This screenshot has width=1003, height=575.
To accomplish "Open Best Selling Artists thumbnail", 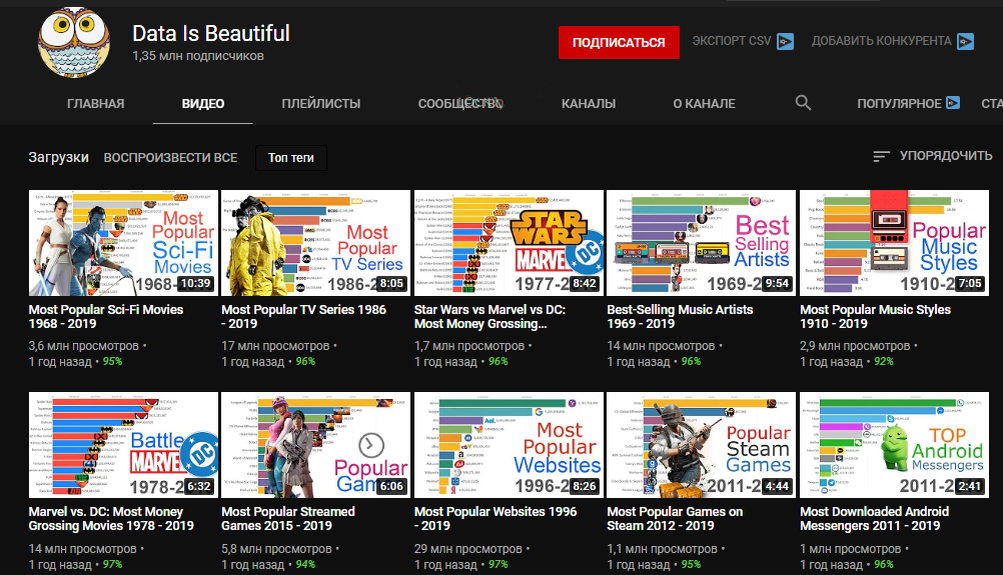I will click(701, 243).
